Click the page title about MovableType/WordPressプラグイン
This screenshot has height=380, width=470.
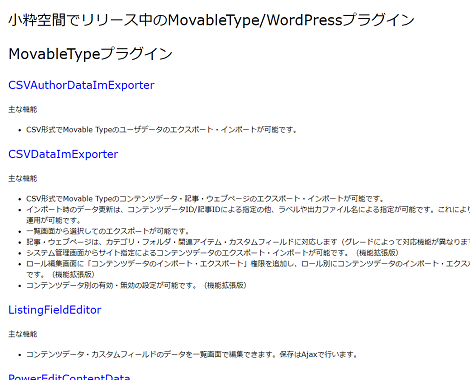click(x=211, y=20)
